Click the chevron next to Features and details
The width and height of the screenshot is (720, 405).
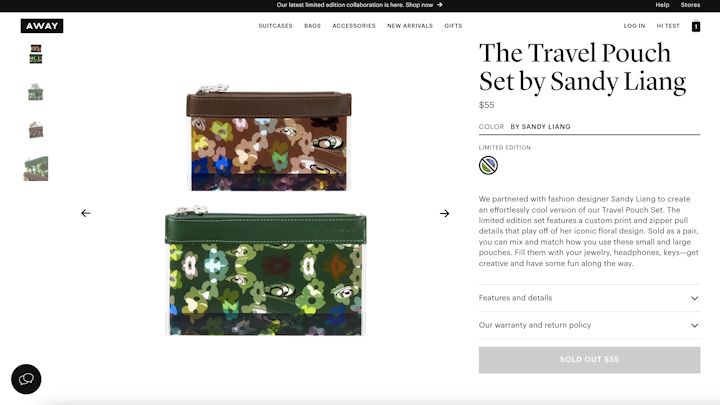pyautogui.click(x=694, y=298)
